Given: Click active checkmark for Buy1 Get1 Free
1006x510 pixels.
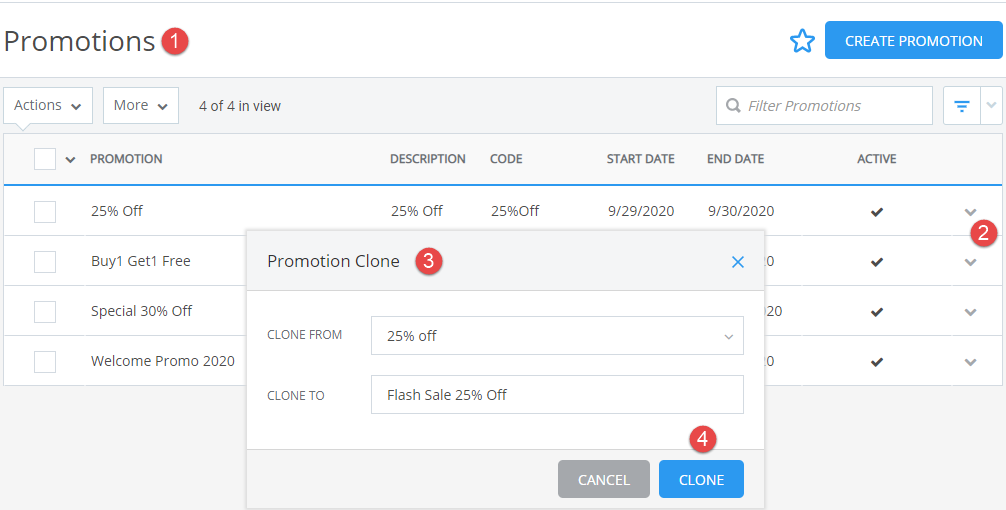Looking at the screenshot, I should [876, 262].
